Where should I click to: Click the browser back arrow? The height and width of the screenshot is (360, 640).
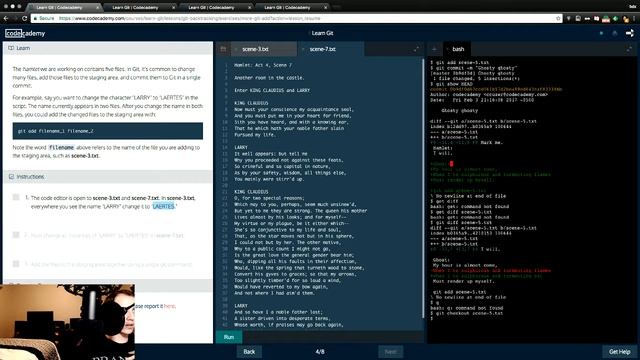coord(6,18)
